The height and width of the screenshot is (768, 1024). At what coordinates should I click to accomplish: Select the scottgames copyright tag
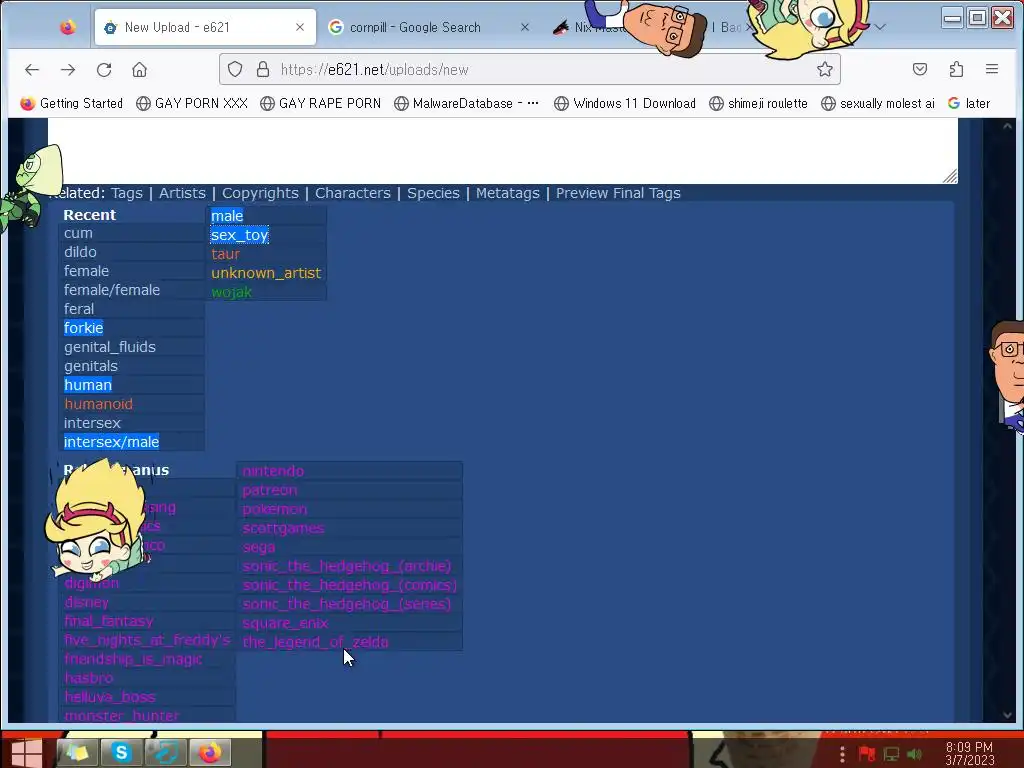pos(283,528)
